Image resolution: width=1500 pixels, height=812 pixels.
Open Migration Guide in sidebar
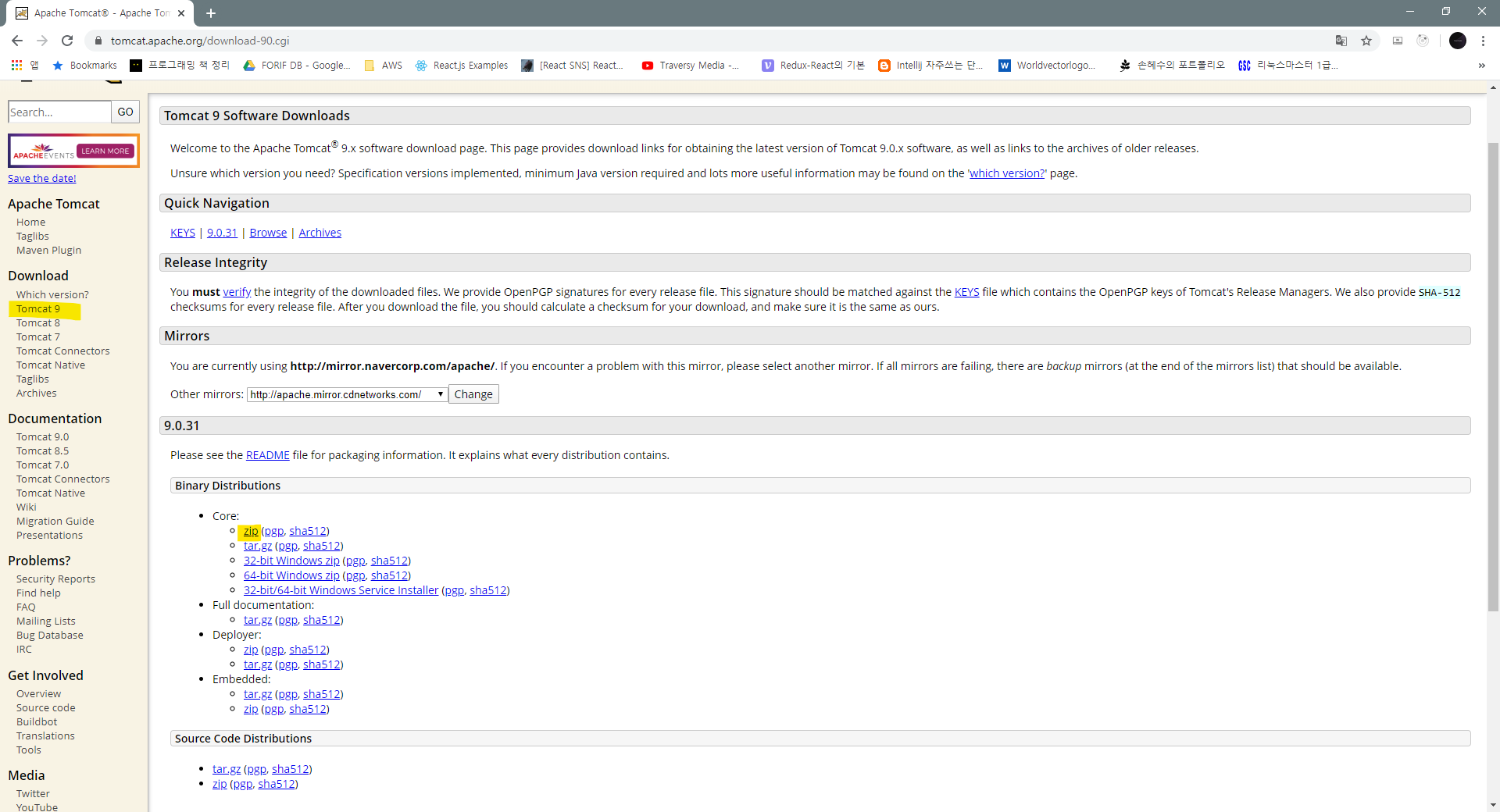(x=55, y=522)
